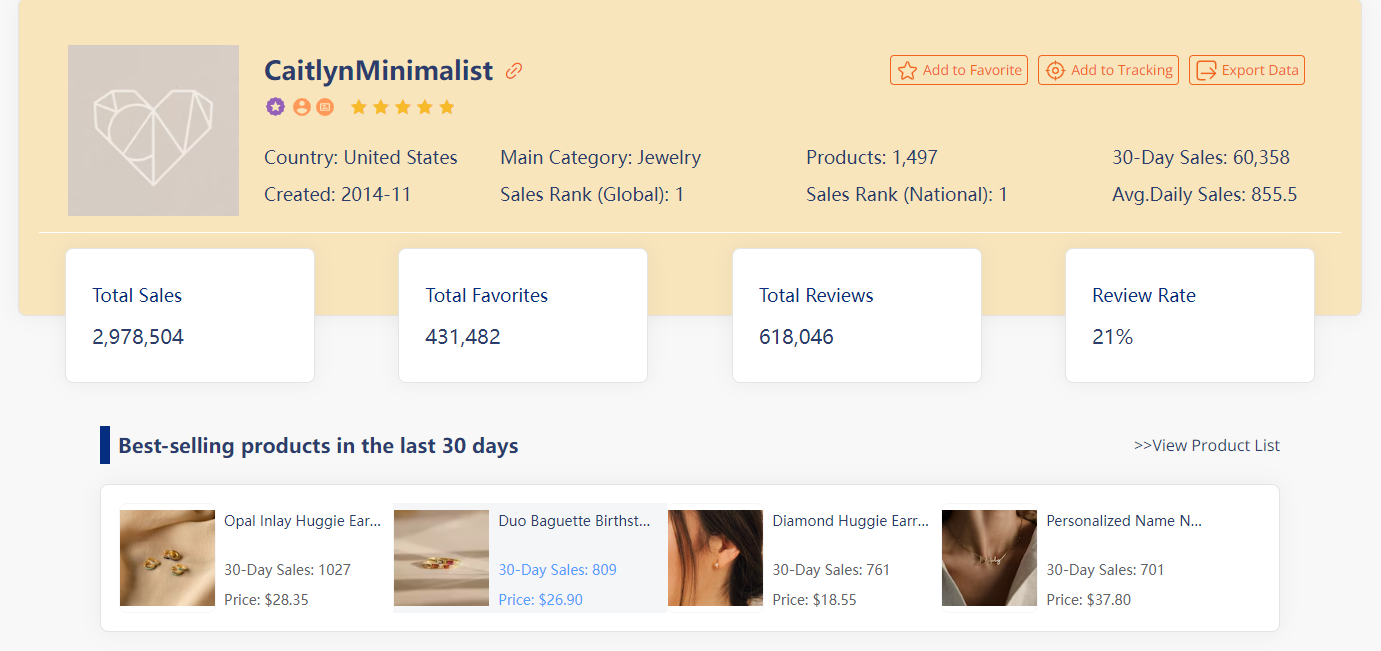
Task: Select the Total Reviews card
Action: point(856,315)
